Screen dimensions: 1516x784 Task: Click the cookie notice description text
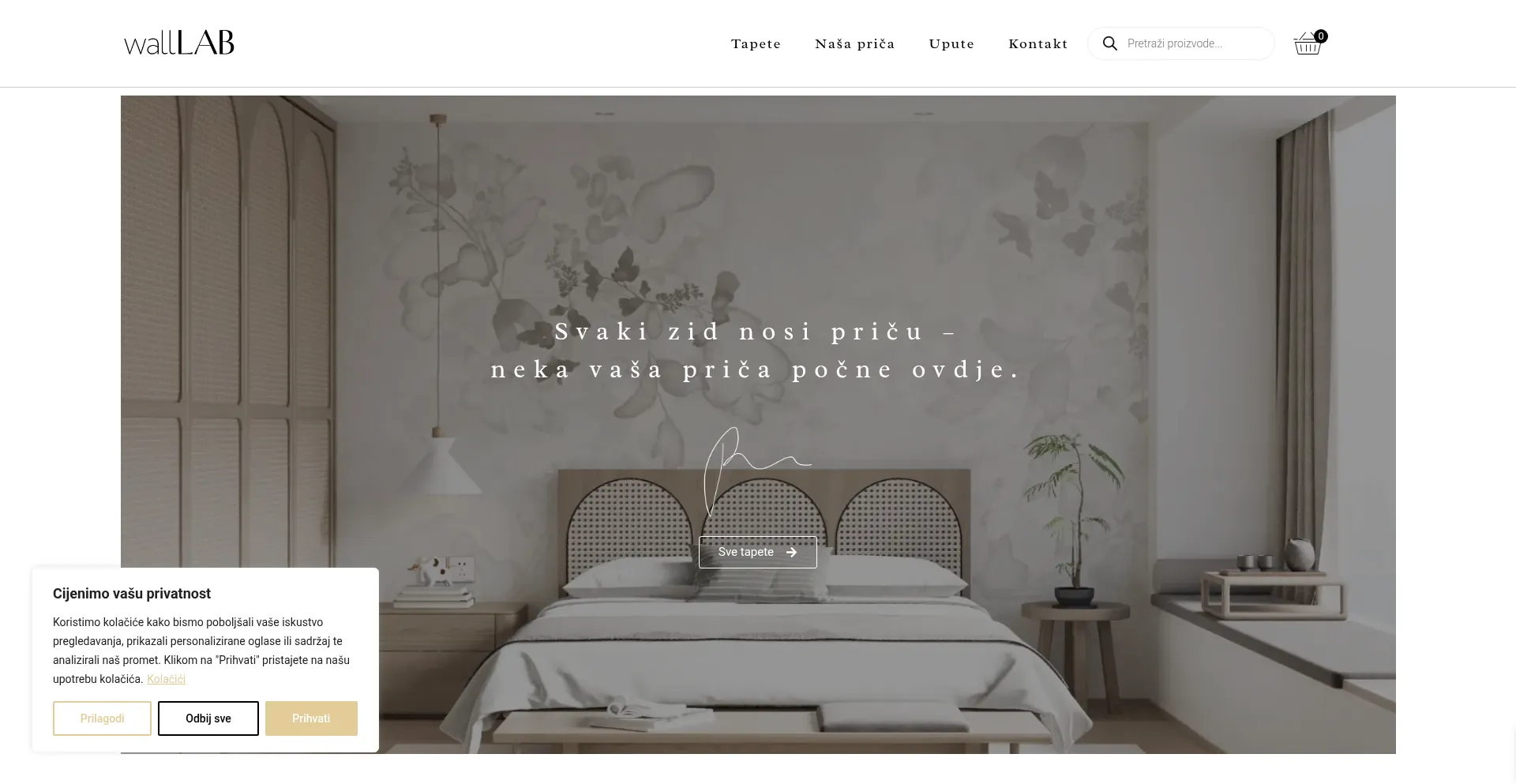[201, 651]
